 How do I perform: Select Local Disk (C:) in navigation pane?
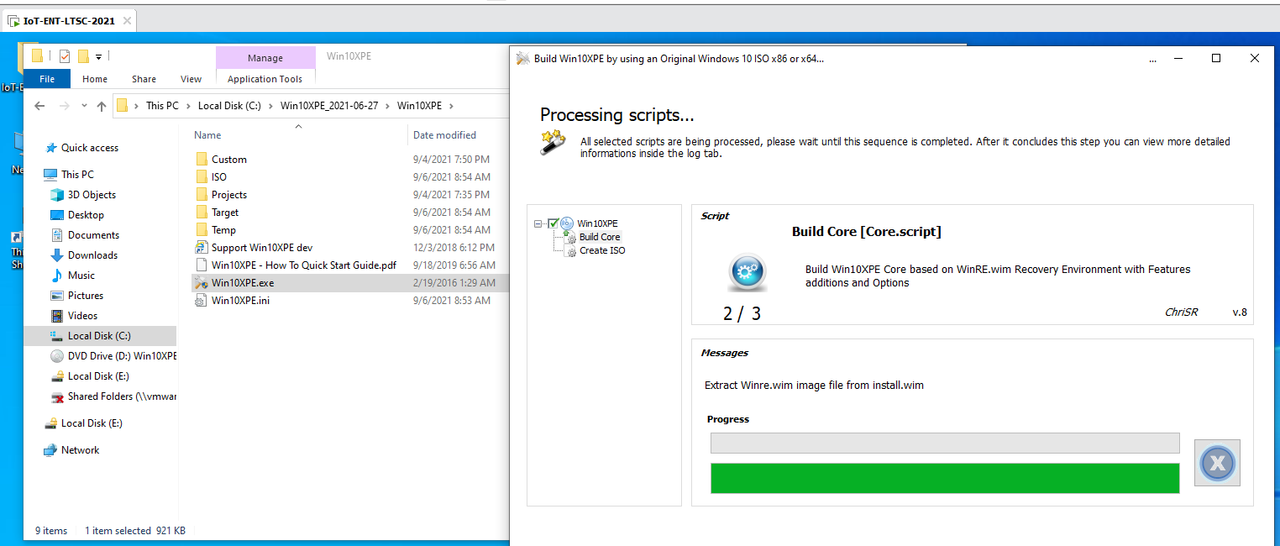(100, 336)
